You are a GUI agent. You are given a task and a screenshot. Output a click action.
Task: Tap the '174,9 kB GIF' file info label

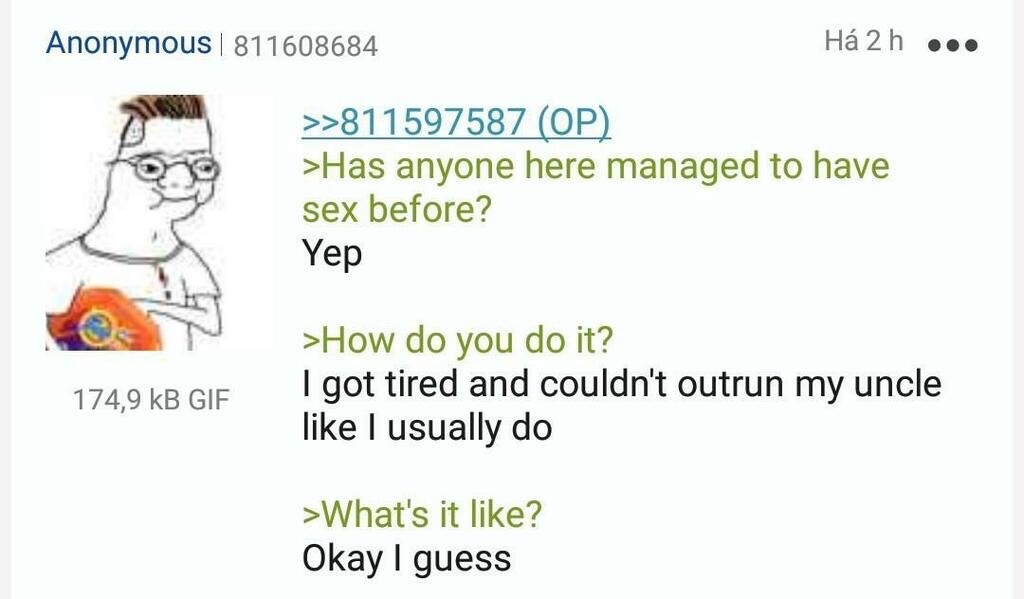click(151, 400)
